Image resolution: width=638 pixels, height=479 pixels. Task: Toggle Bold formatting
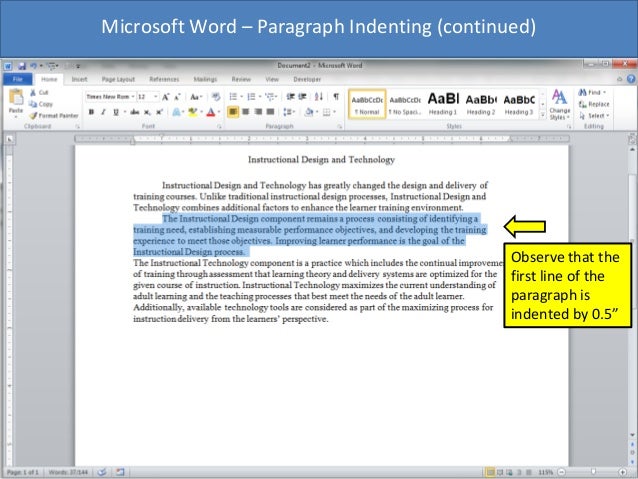point(91,112)
